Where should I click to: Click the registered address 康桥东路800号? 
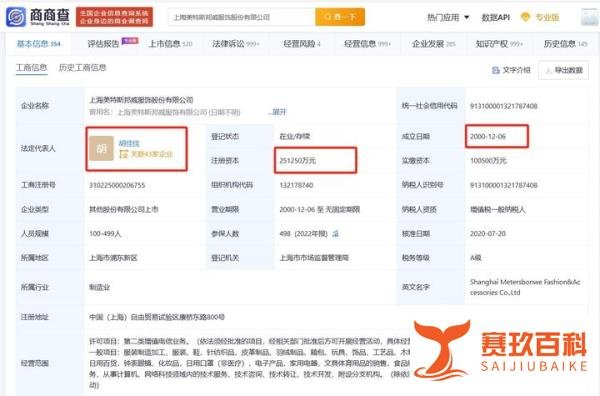[157, 317]
